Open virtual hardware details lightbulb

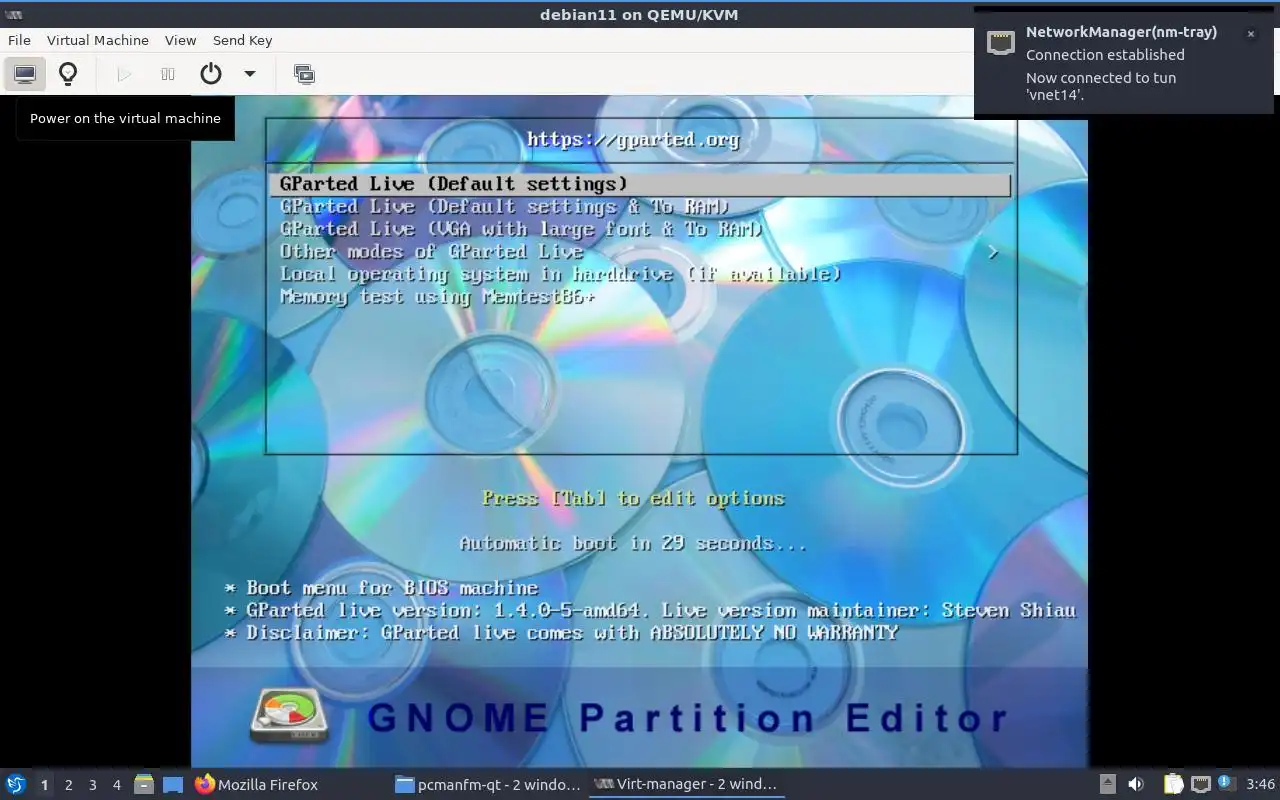click(x=68, y=74)
